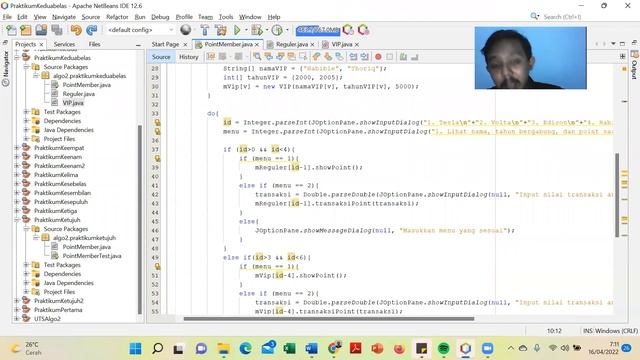Image resolution: width=640 pixels, height=360 pixels.
Task: Open the Run Project dropdown arrow
Action: click(x=246, y=30)
